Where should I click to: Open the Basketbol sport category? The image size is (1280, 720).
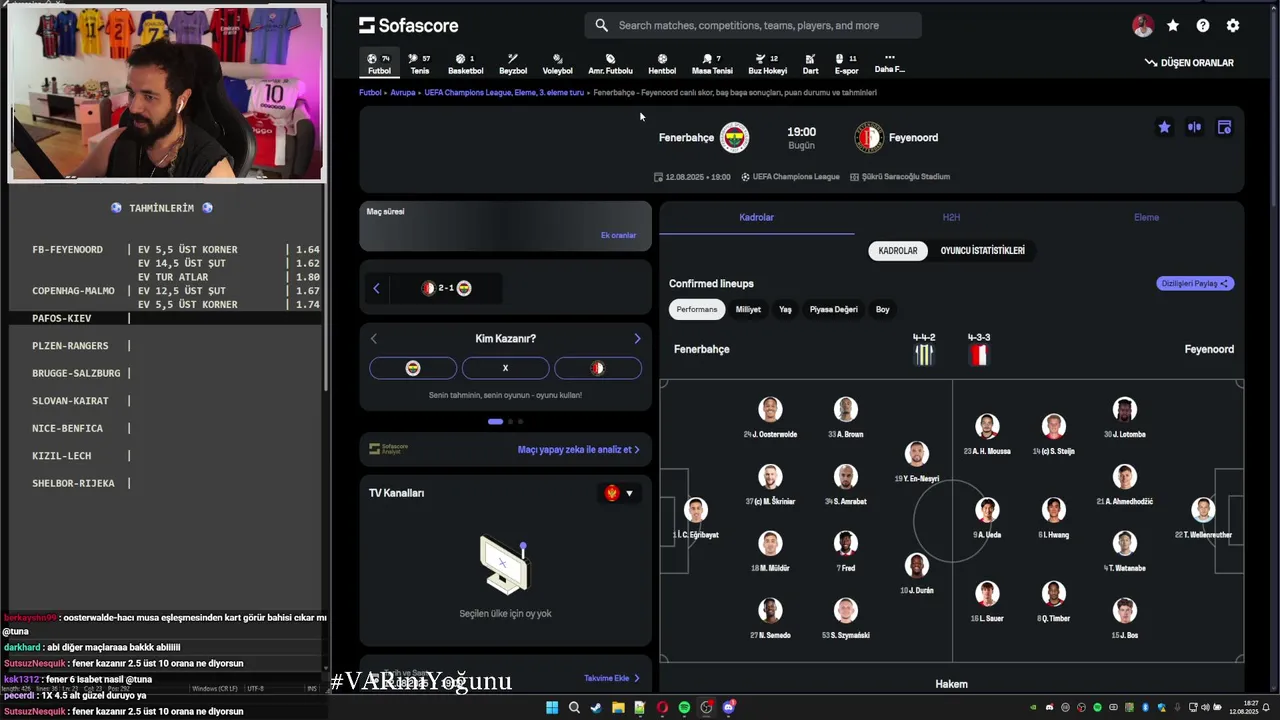(465, 64)
